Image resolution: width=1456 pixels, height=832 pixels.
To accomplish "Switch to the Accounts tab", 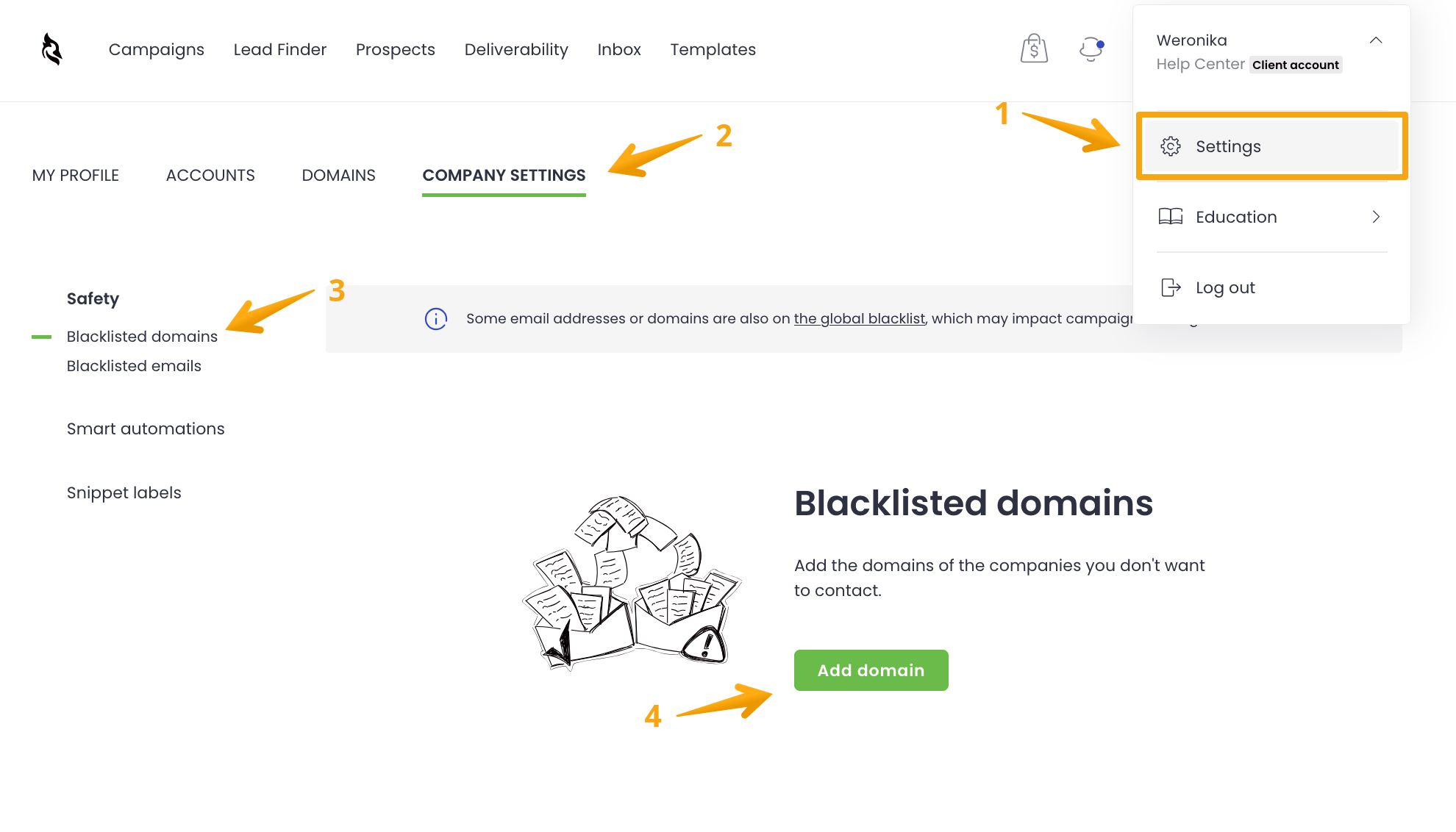I will pyautogui.click(x=210, y=175).
